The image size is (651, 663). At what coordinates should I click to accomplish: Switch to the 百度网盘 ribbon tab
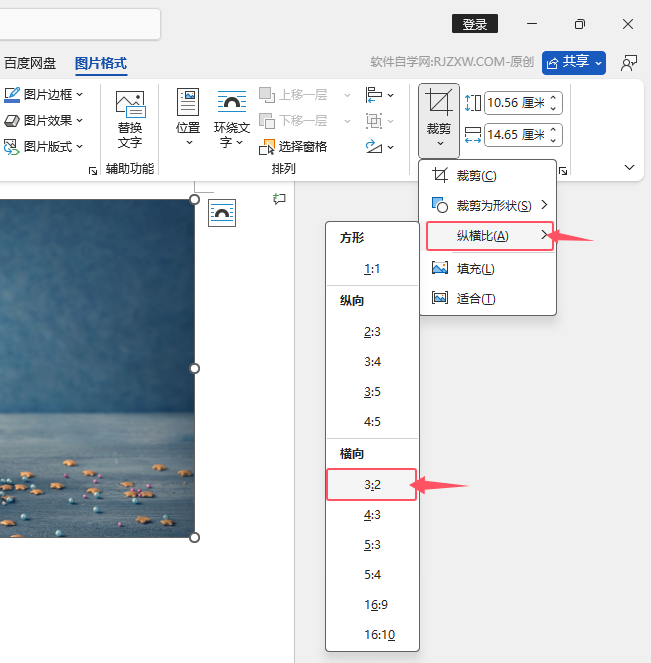30,63
